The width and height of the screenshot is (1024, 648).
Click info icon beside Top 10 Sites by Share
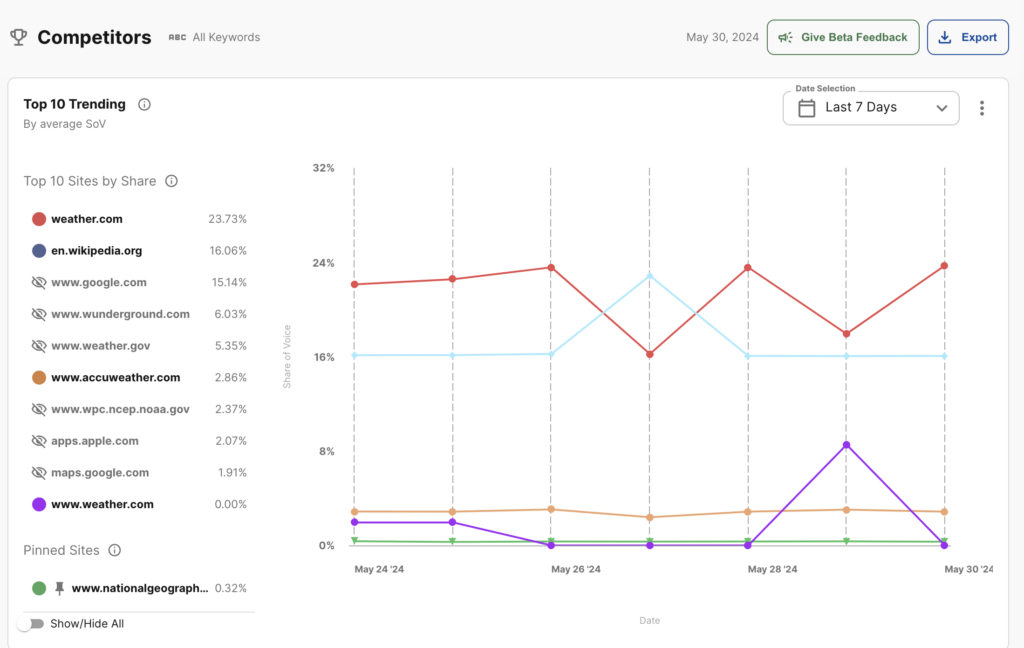(171, 181)
